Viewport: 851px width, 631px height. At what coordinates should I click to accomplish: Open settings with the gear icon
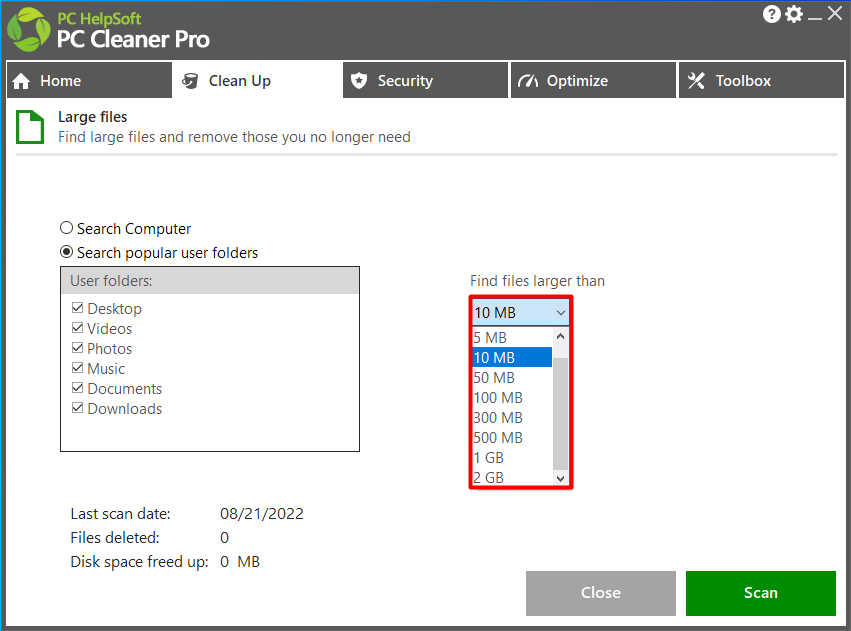tap(794, 14)
